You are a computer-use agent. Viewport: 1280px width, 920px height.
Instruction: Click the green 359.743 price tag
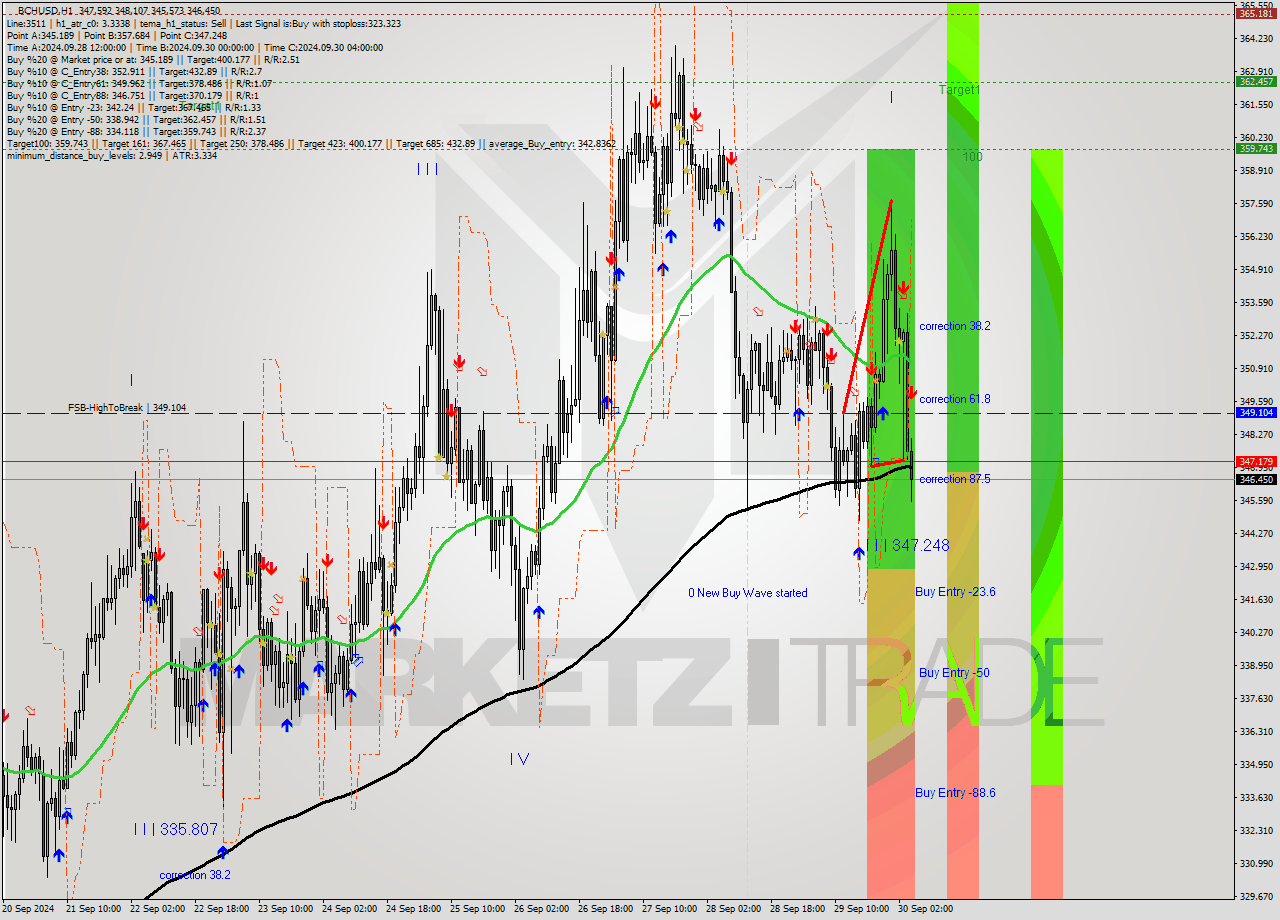coord(1256,148)
